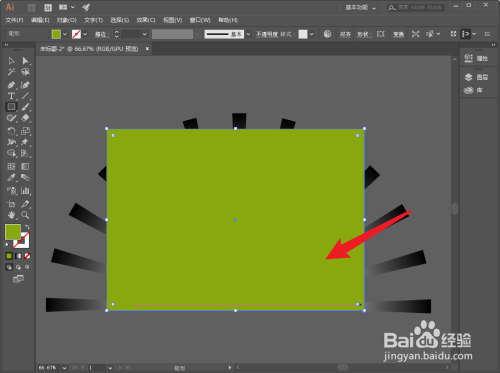Select the Selection tool (black arrow outline)

click(x=11, y=61)
